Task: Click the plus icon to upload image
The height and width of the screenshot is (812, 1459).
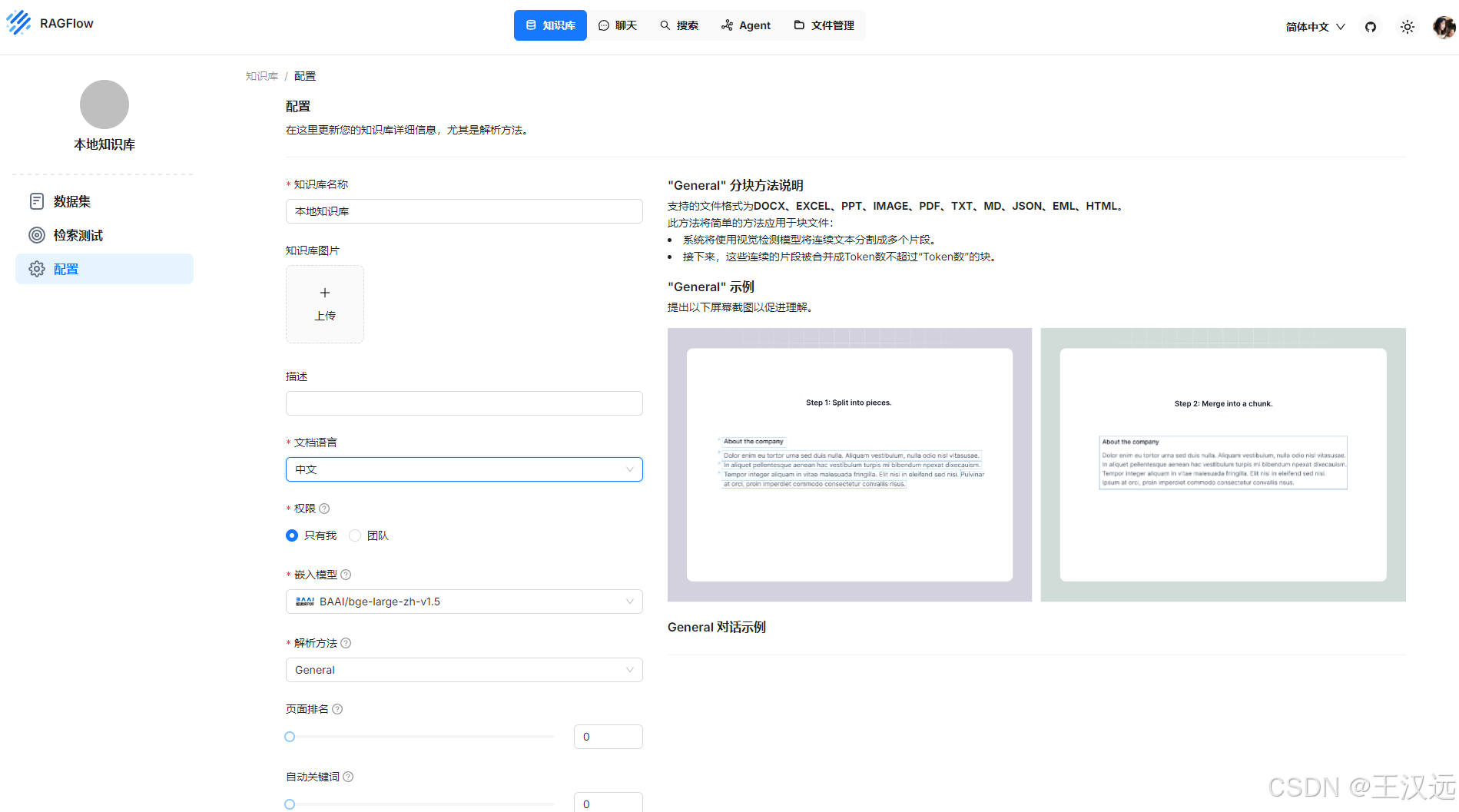Action: [325, 293]
